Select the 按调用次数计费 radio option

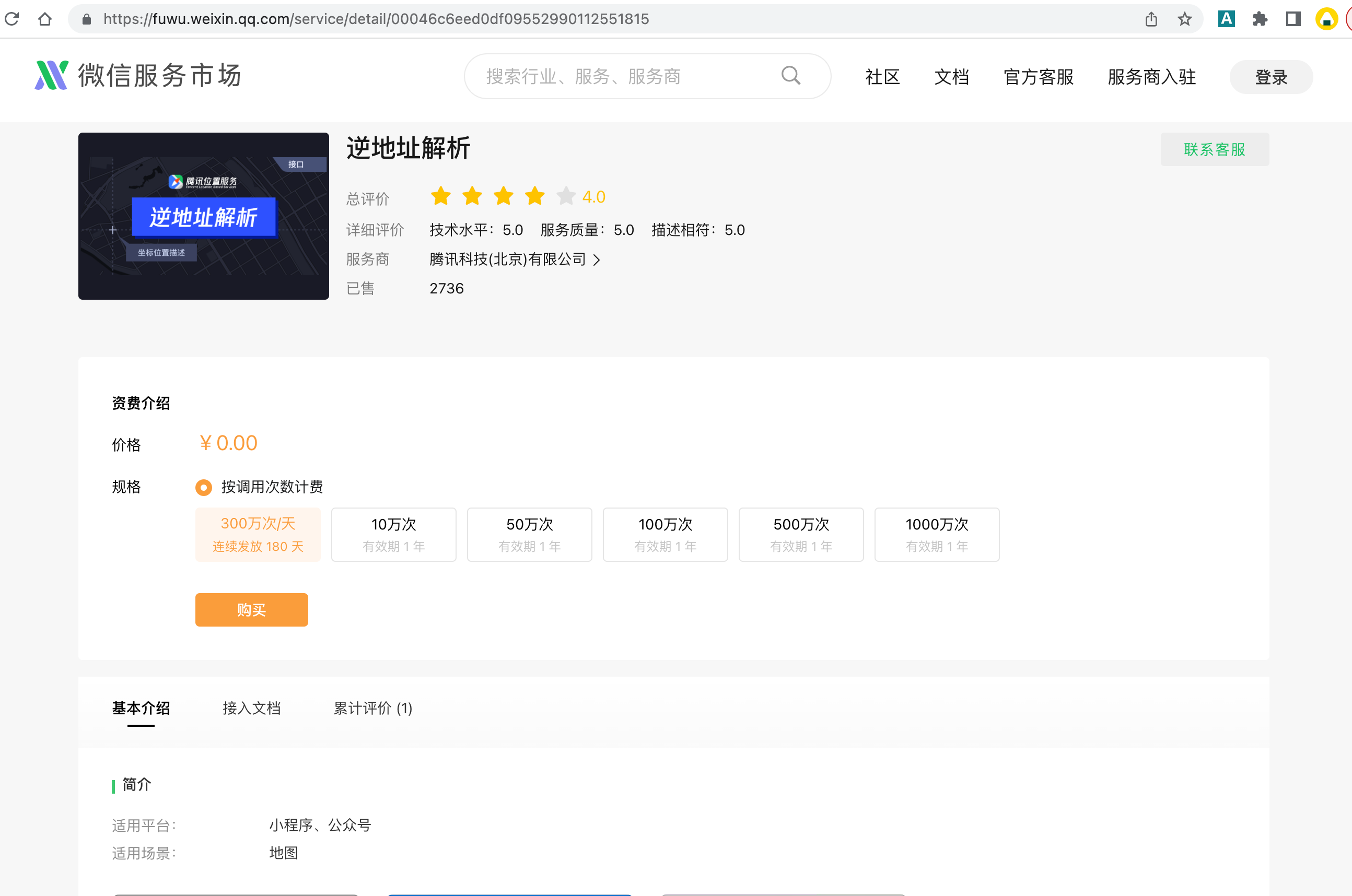(204, 488)
